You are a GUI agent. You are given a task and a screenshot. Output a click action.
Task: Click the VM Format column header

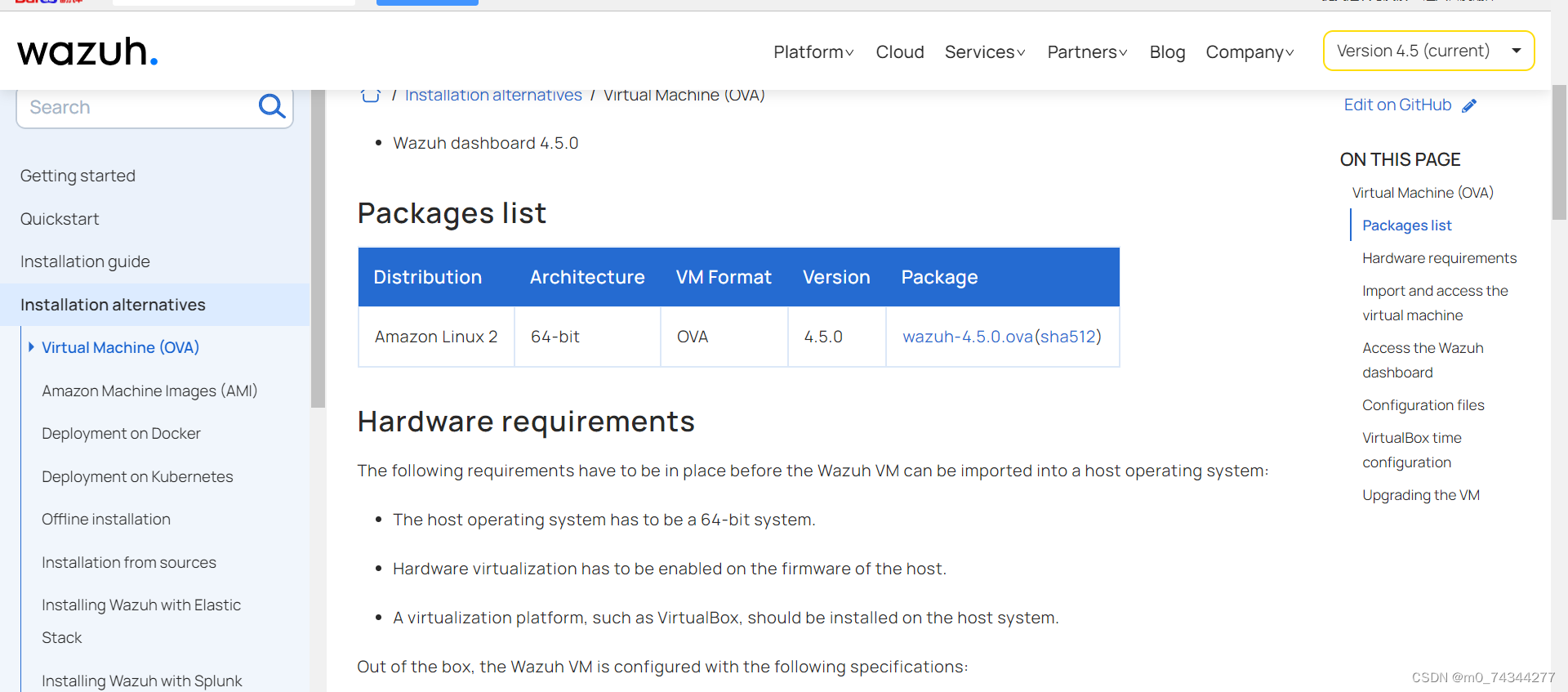click(724, 277)
